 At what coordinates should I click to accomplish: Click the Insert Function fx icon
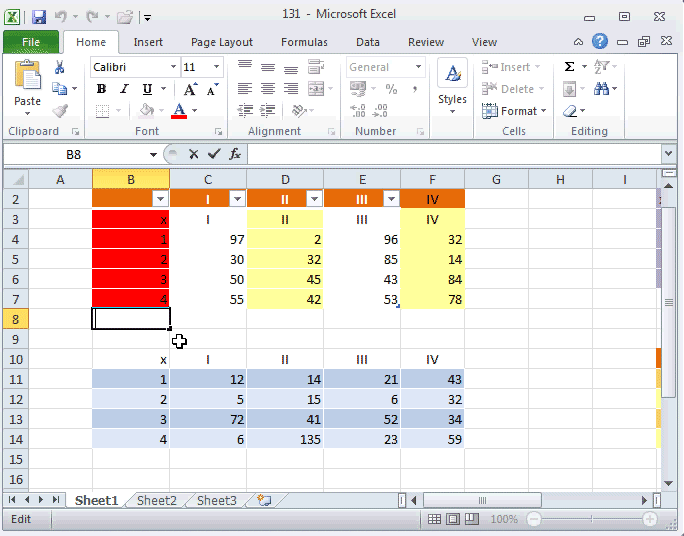(x=235, y=154)
